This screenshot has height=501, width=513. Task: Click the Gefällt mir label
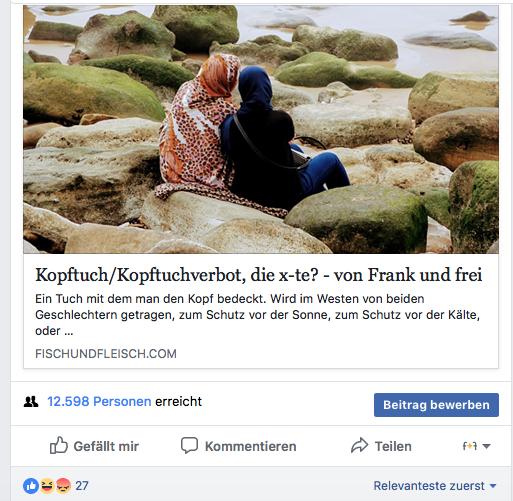106,446
